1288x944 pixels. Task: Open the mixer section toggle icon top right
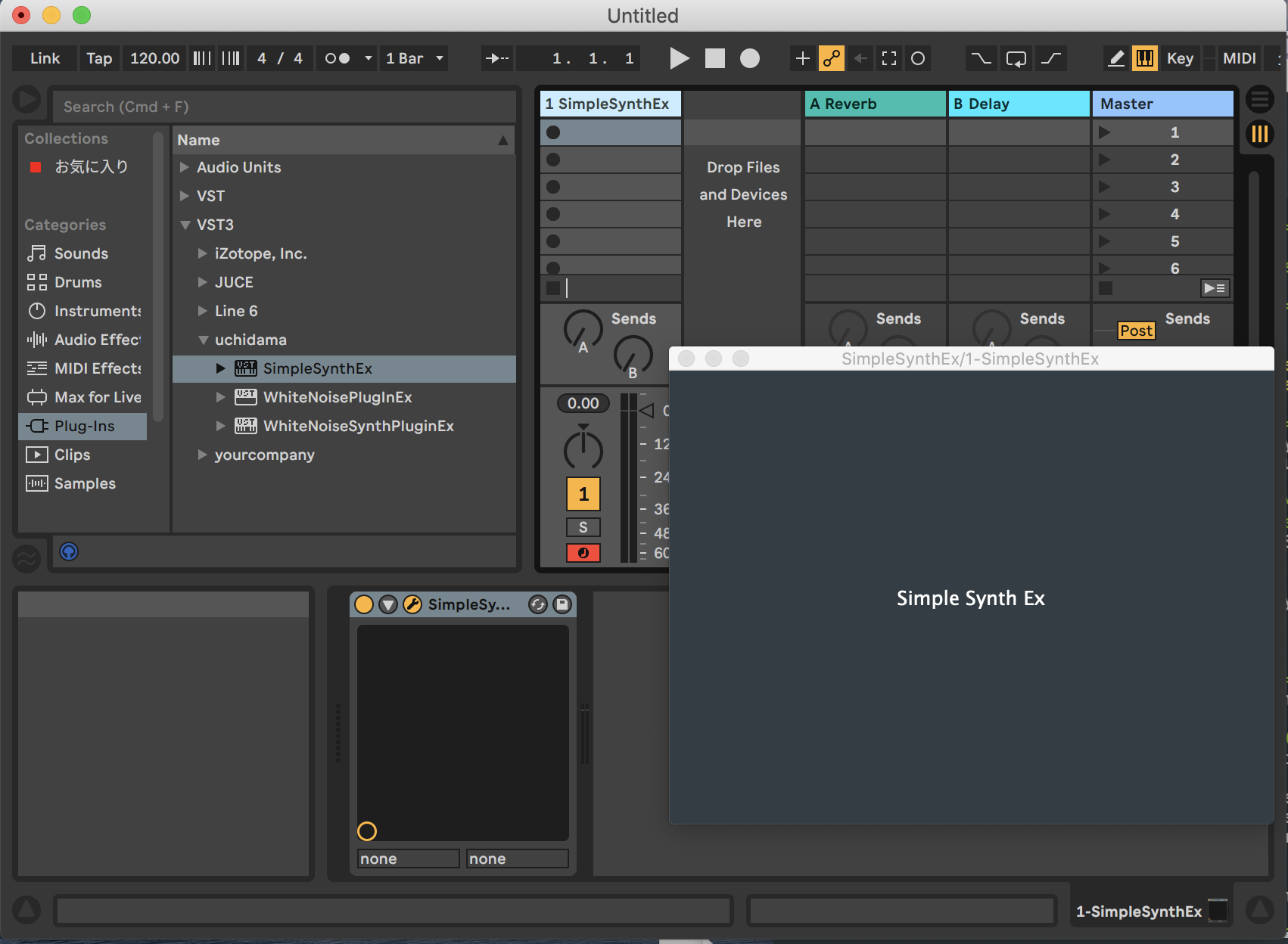pos(1260,134)
